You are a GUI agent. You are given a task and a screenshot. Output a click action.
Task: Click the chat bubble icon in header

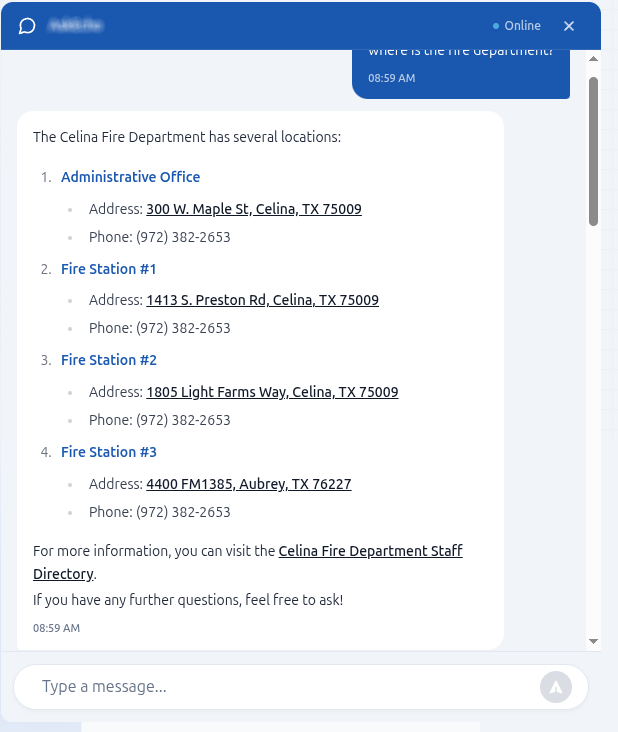(x=27, y=26)
